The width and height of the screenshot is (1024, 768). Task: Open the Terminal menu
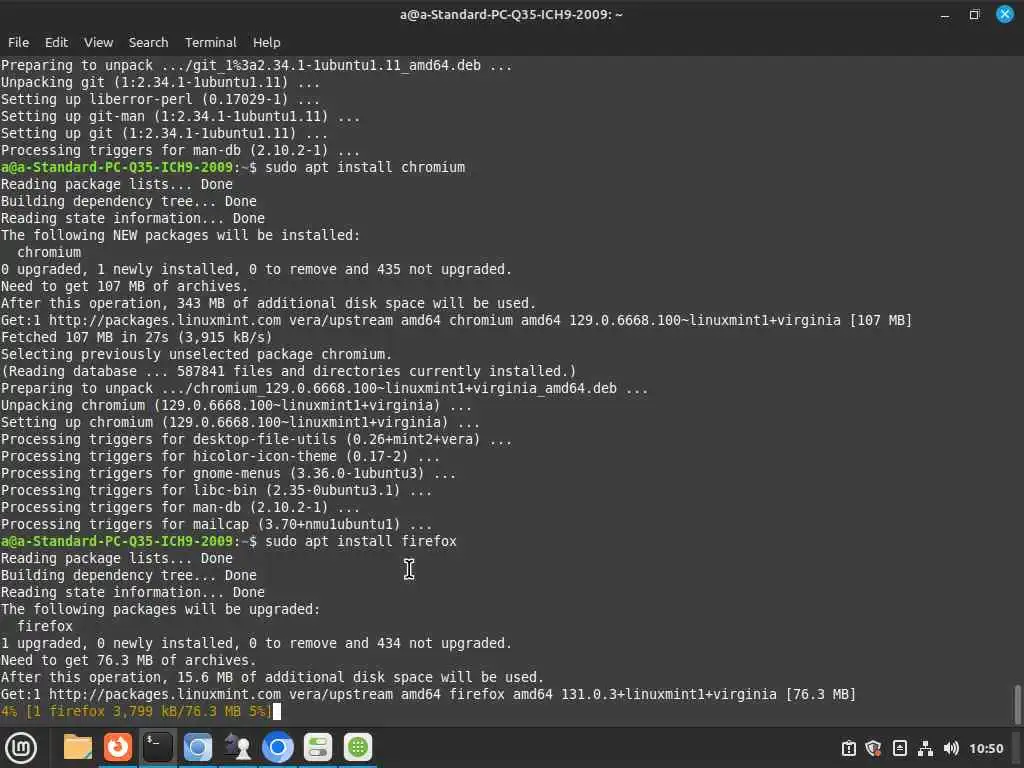[x=210, y=42]
